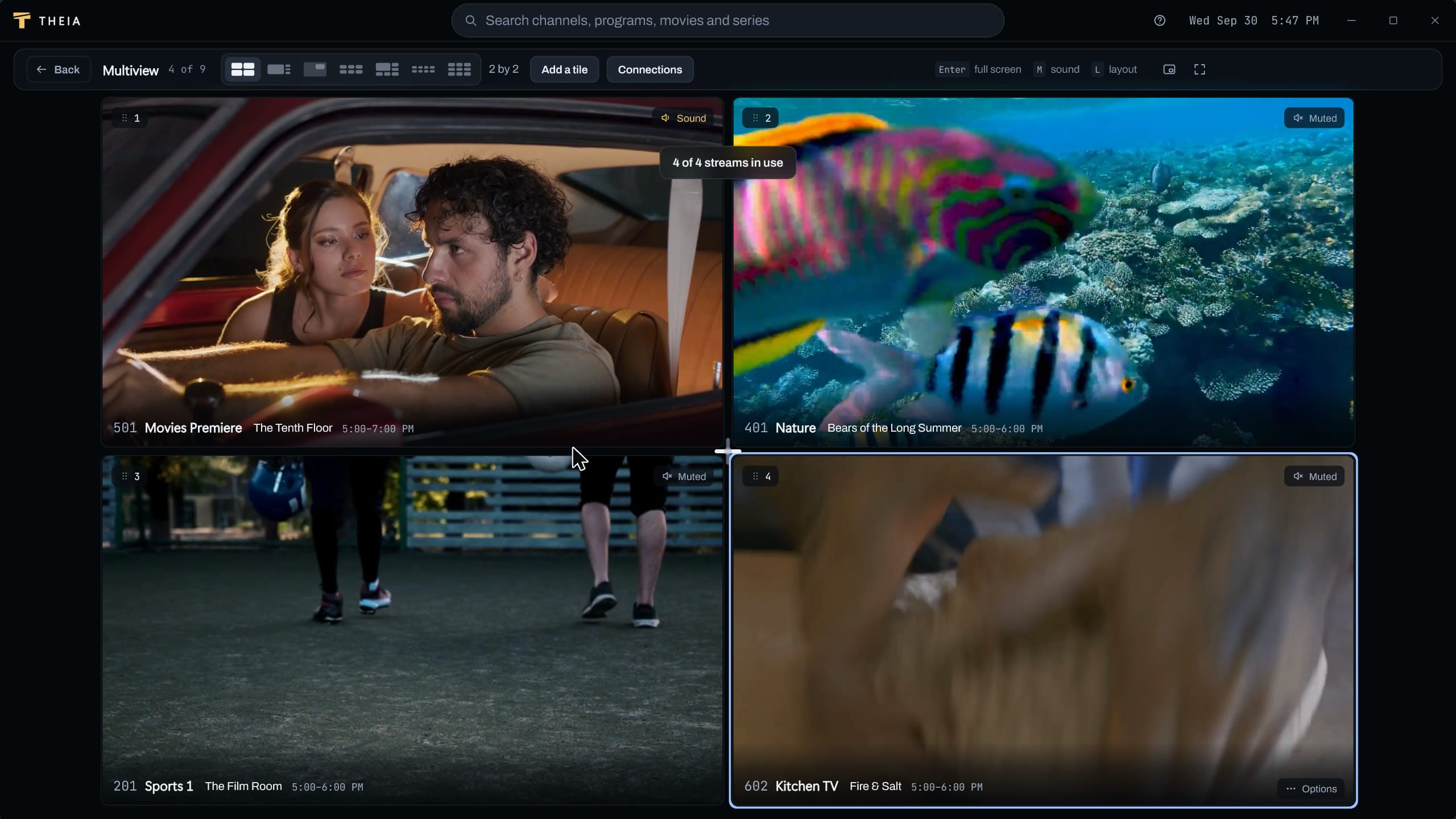Viewport: 1456px width, 819px height.
Task: Click drag handle of tile 4
Action: (x=755, y=477)
